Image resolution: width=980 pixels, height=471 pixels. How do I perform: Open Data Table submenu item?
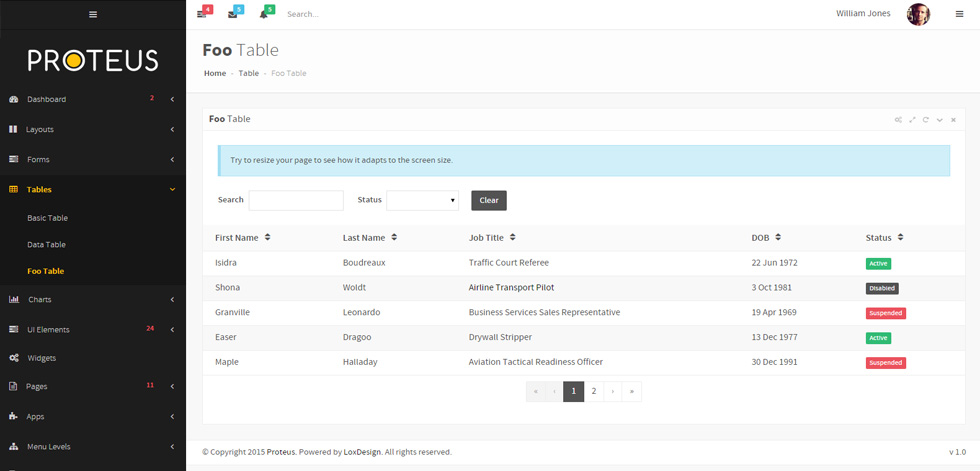[x=46, y=244]
